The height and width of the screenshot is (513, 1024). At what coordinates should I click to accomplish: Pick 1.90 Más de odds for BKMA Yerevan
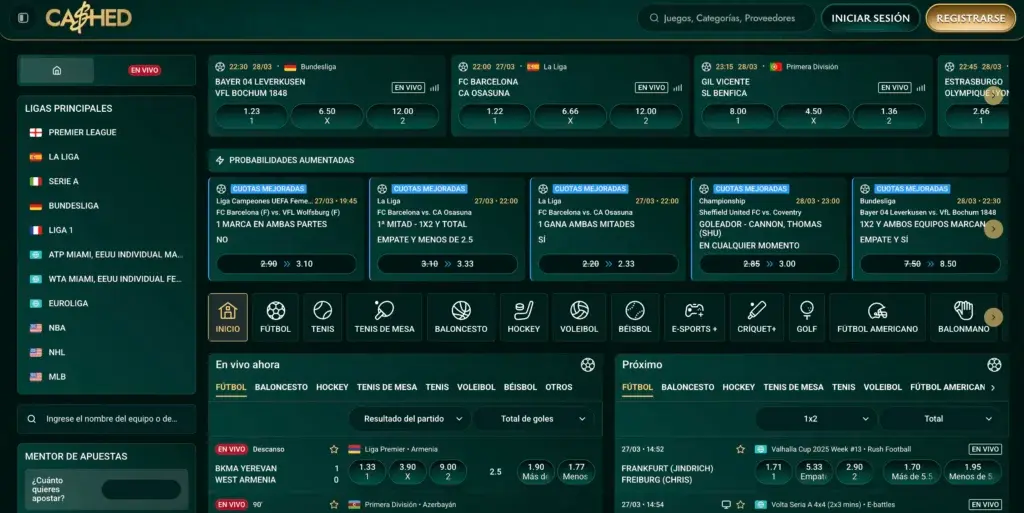point(536,471)
